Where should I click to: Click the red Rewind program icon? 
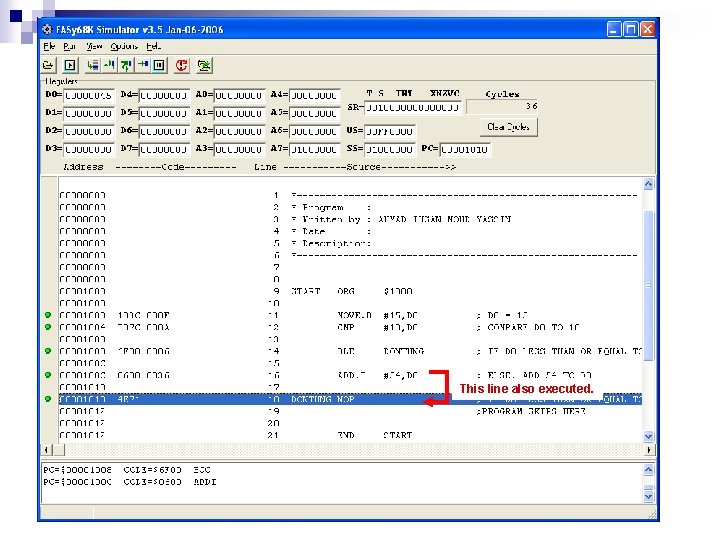pos(181,65)
